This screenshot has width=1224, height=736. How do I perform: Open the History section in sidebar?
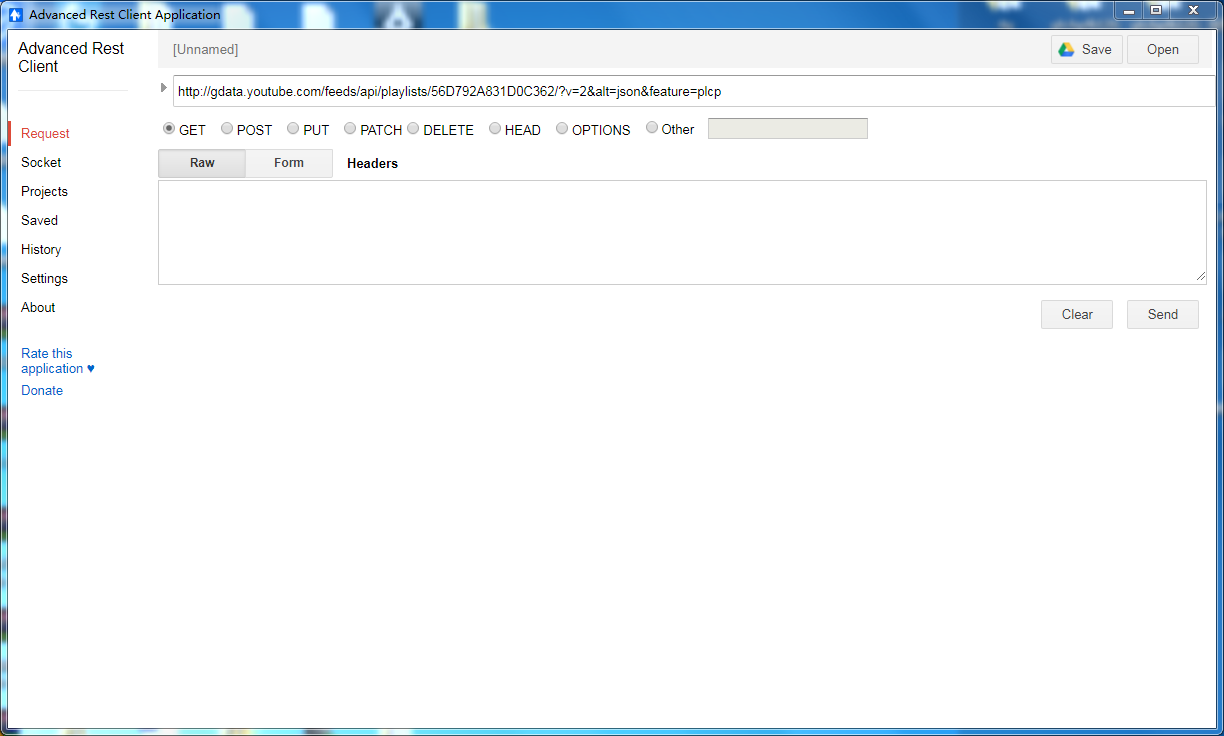(41, 249)
